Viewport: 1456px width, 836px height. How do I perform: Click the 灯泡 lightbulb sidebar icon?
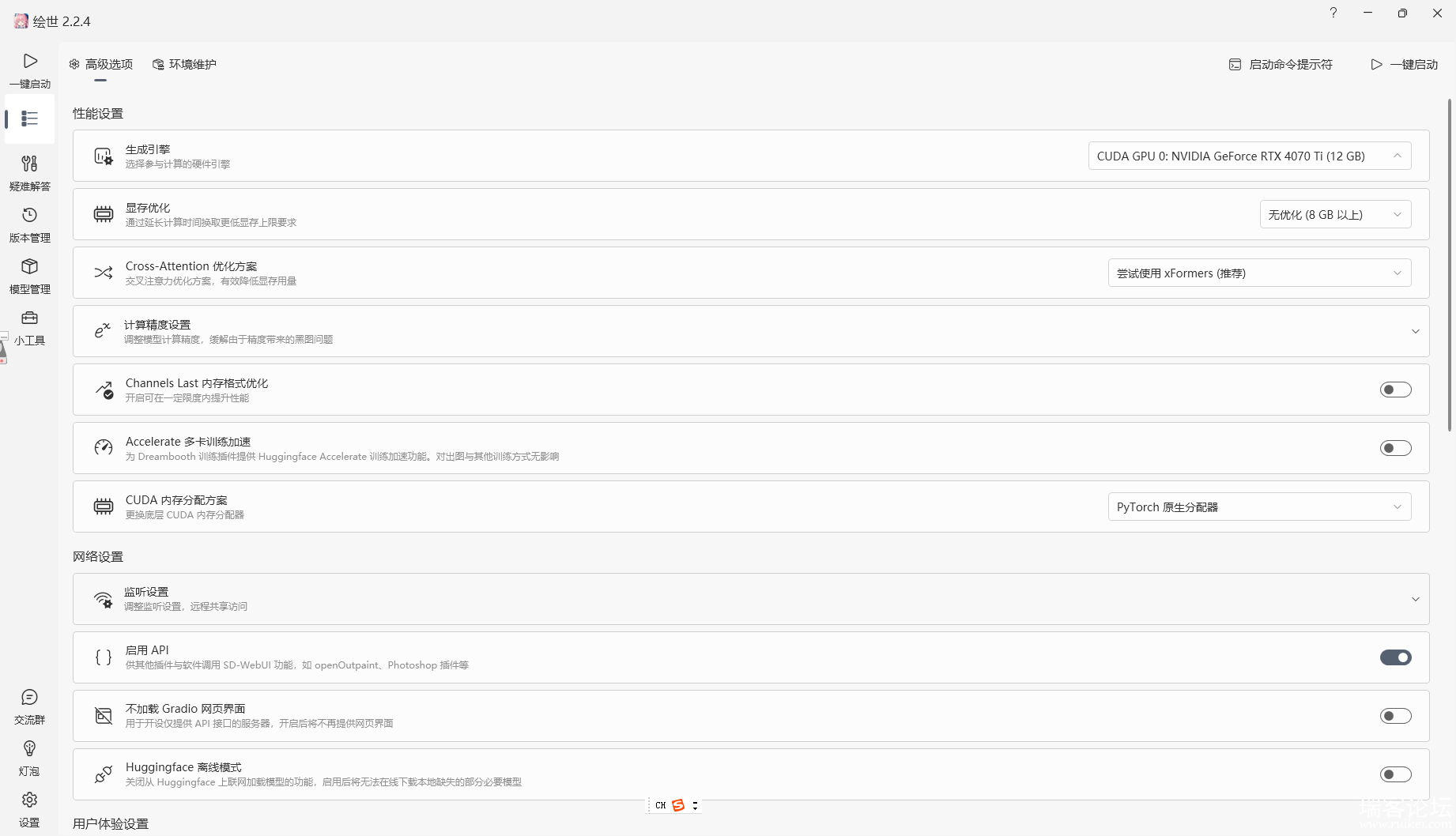click(x=30, y=758)
